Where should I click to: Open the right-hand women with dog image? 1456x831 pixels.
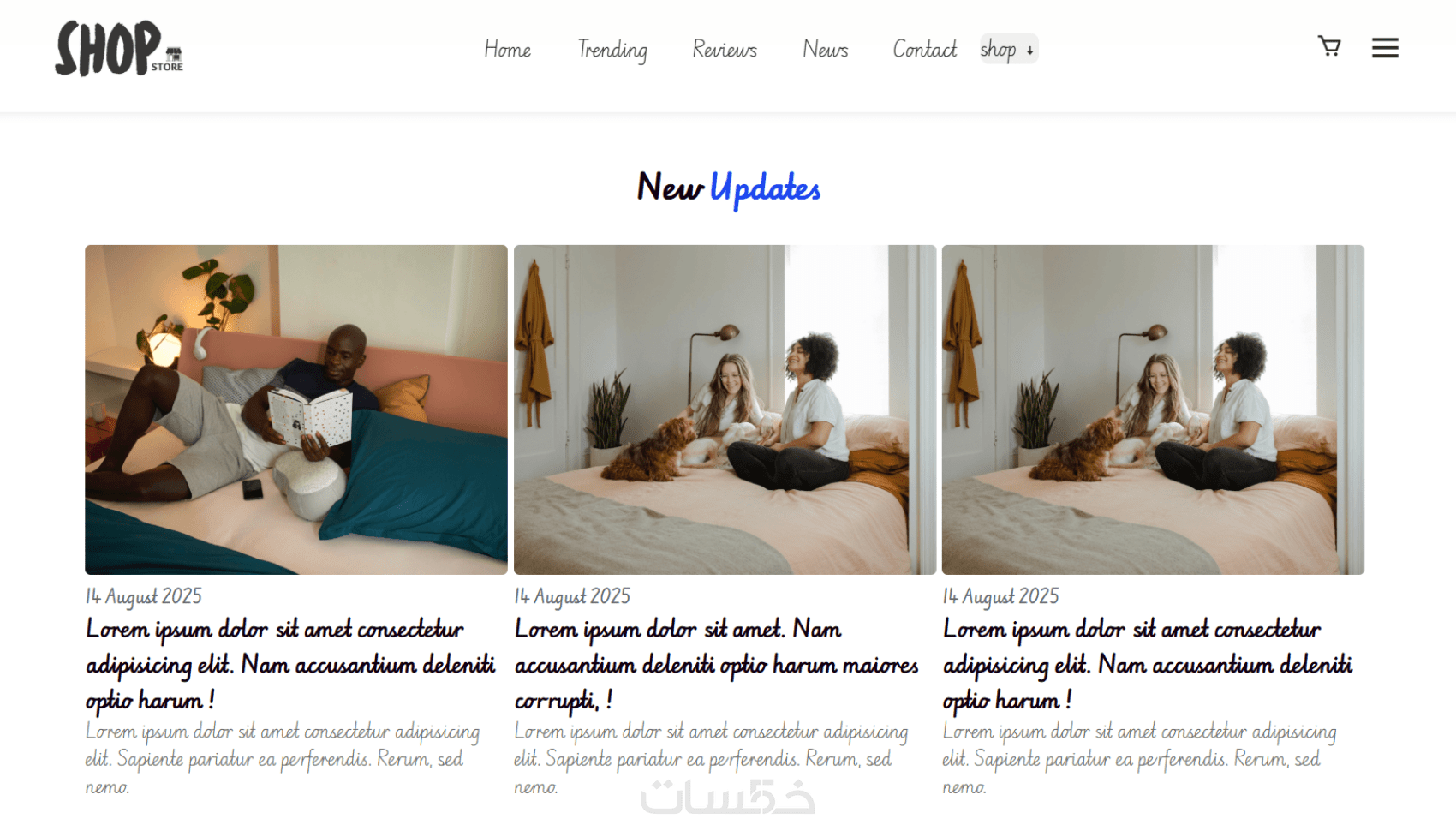click(x=1153, y=410)
